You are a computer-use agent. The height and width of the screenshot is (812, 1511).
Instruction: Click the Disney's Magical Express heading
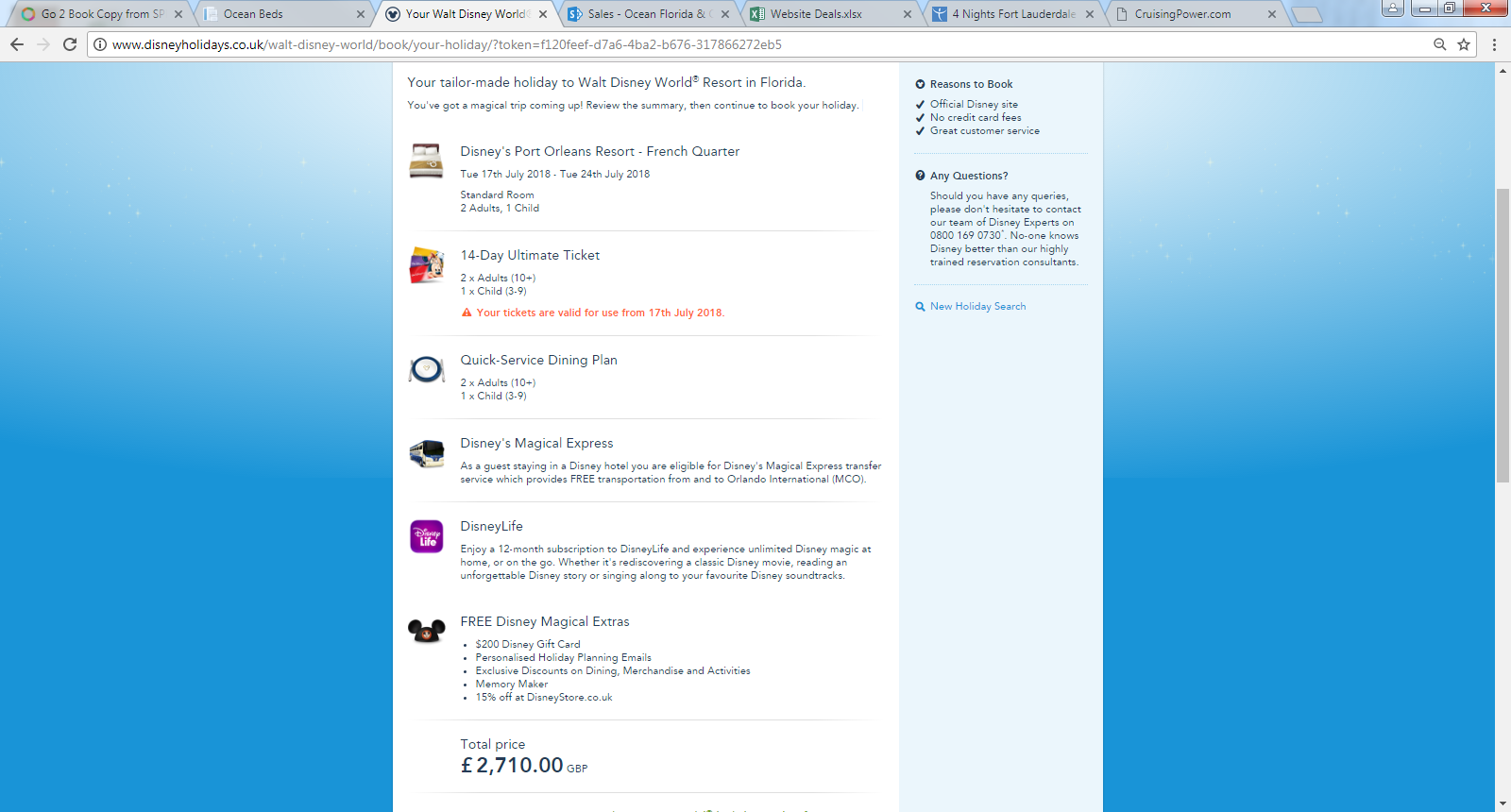coord(536,443)
